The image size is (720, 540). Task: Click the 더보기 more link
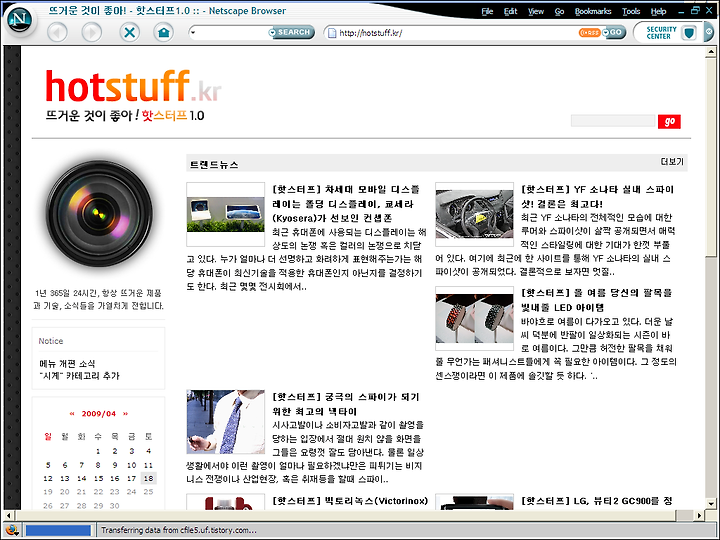[672, 162]
